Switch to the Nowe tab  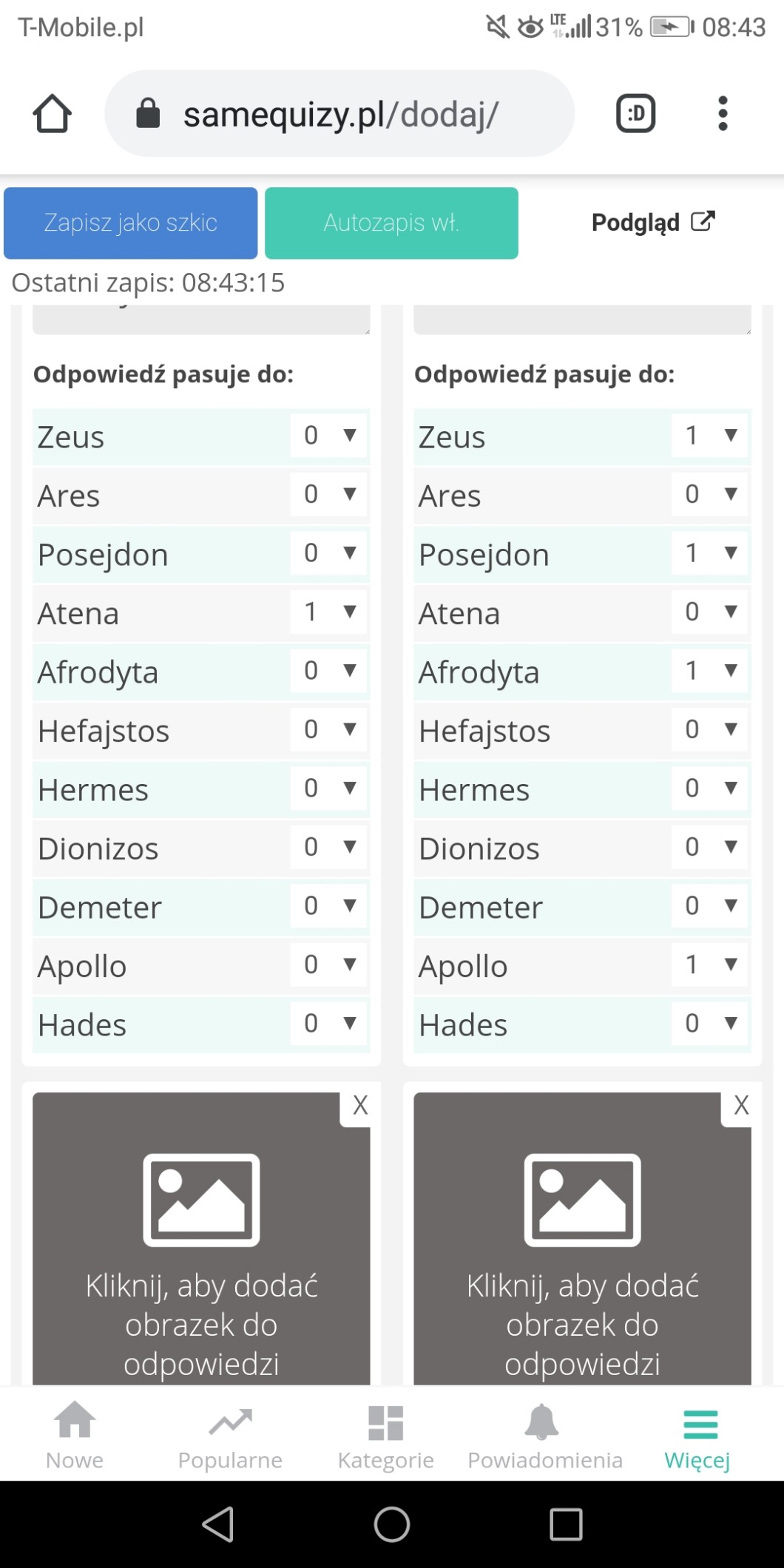click(75, 1435)
